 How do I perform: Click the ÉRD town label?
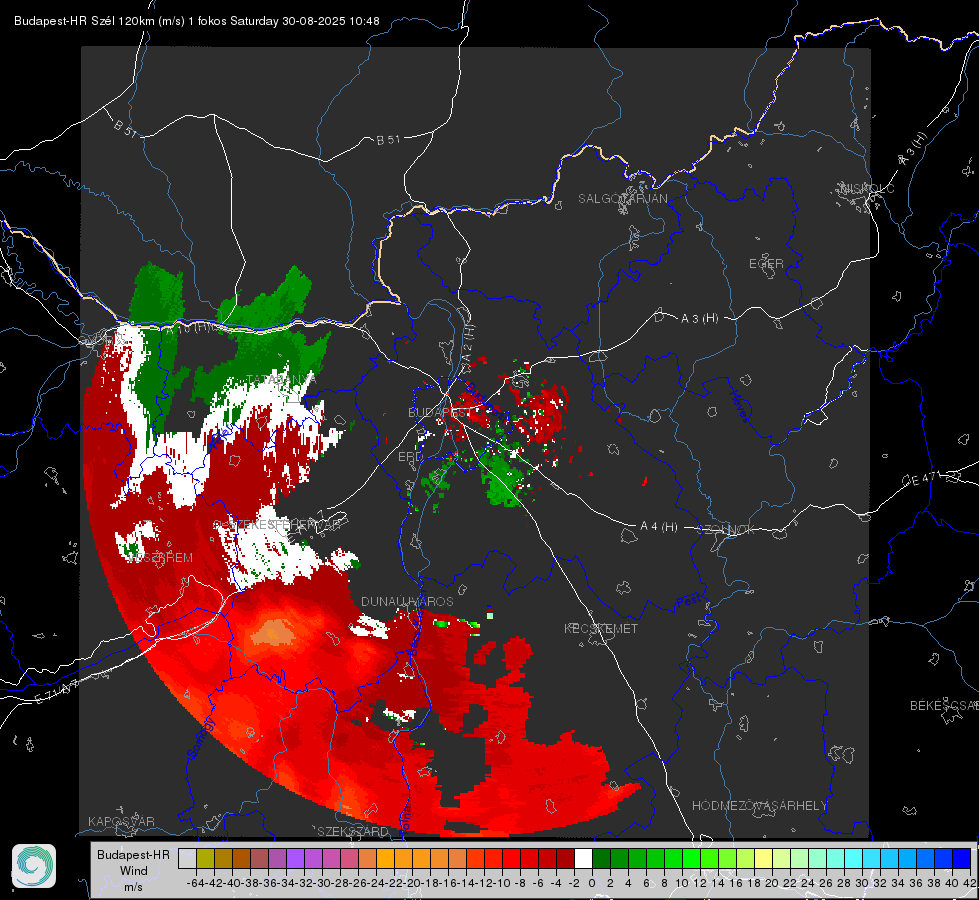[410, 457]
